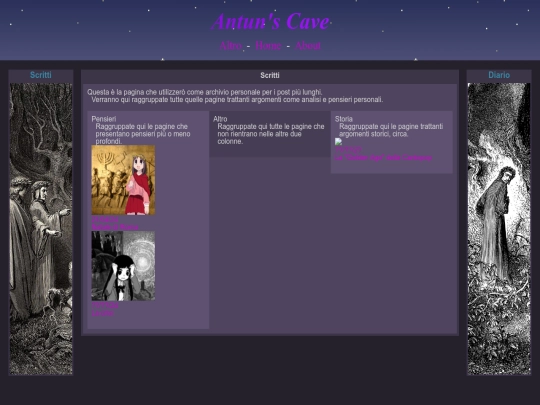
Task: Open the red-dressed anime girl menorah thumbnail
Action: [x=123, y=180]
